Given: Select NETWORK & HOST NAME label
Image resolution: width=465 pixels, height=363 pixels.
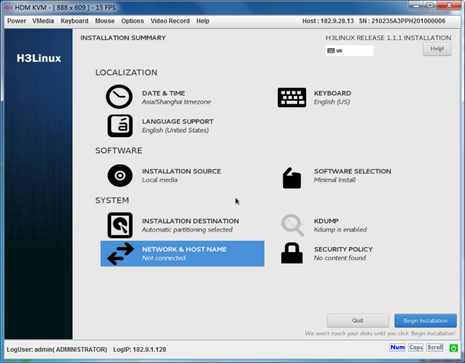Looking at the screenshot, I should [x=184, y=249].
